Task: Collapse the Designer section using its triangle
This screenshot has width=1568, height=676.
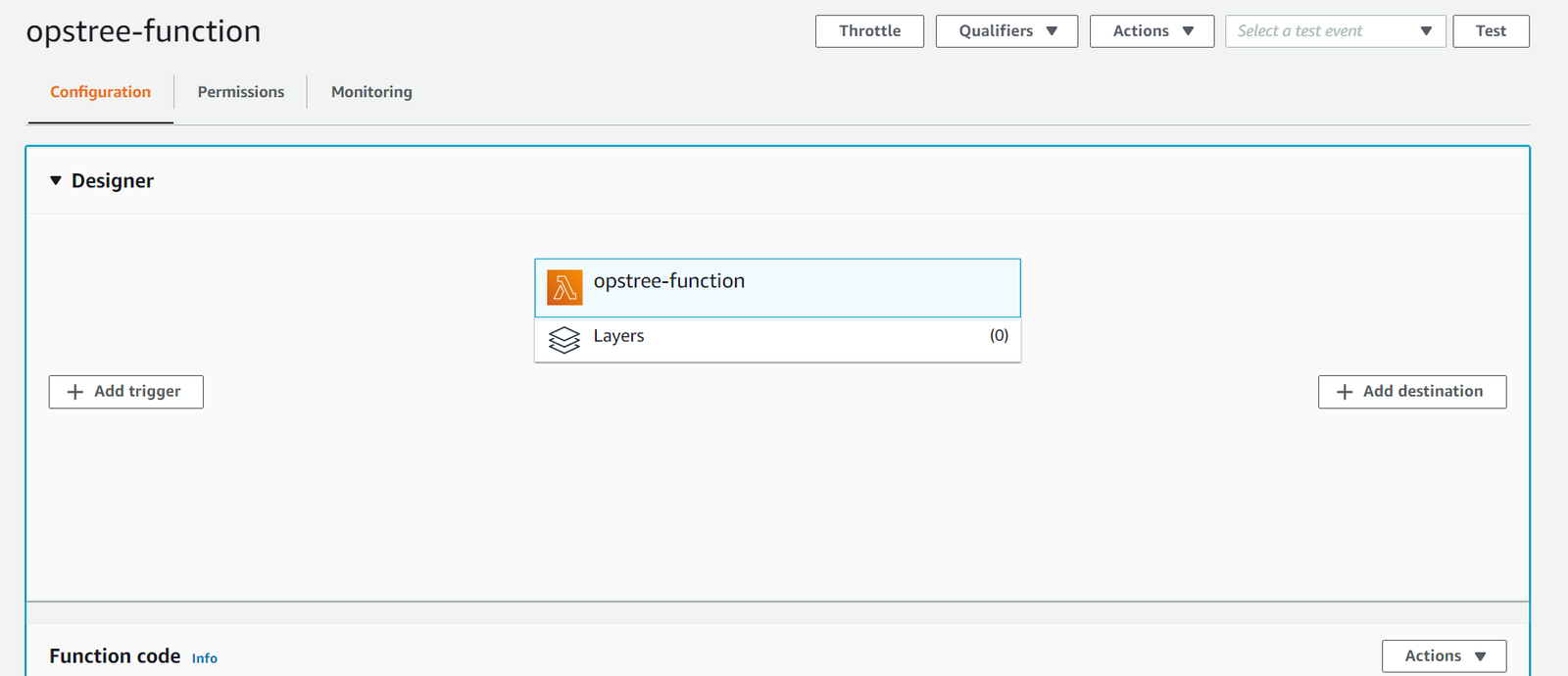Action: [x=56, y=180]
